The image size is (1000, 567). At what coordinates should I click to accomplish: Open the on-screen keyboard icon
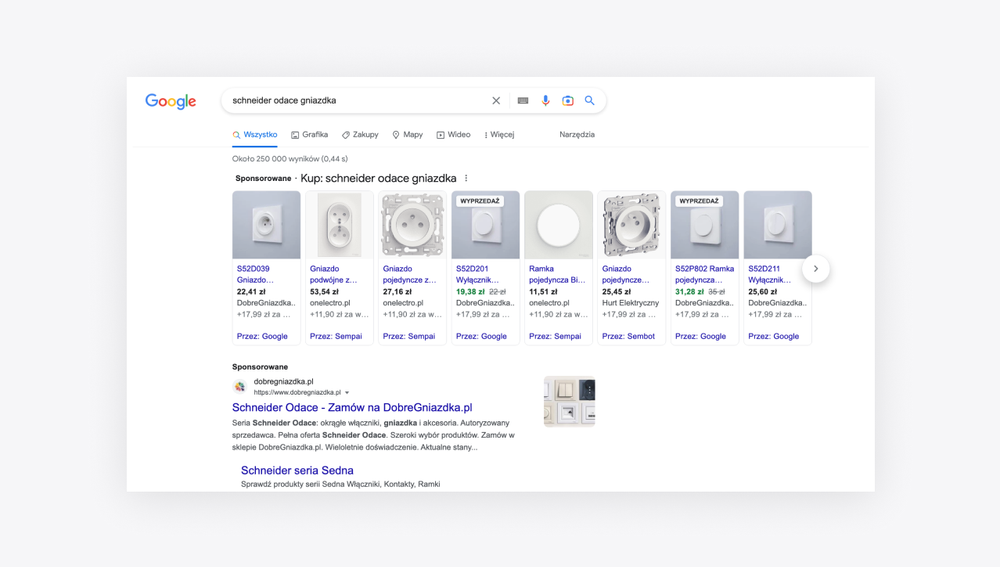(523, 101)
